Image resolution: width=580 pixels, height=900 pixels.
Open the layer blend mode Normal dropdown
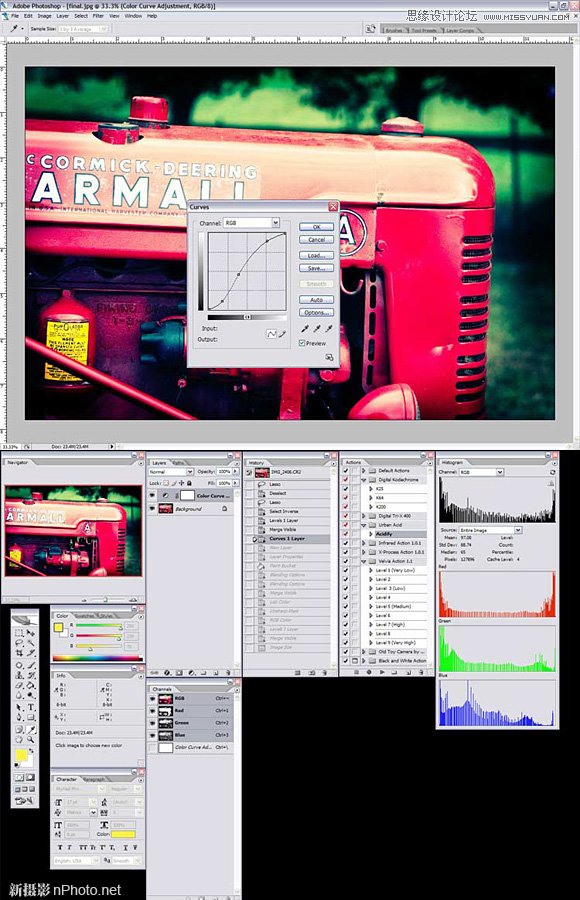[171, 472]
